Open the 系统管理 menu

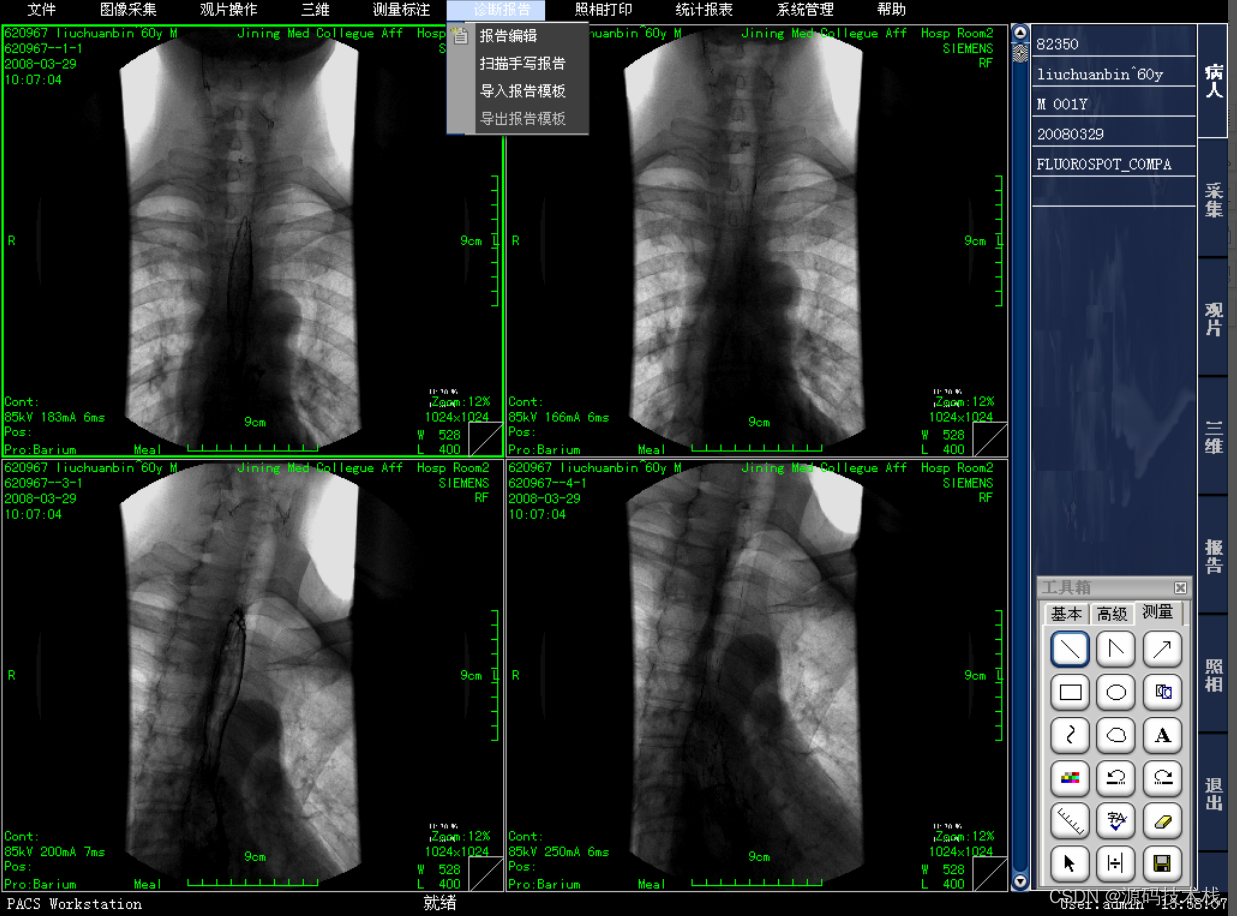pyautogui.click(x=805, y=10)
